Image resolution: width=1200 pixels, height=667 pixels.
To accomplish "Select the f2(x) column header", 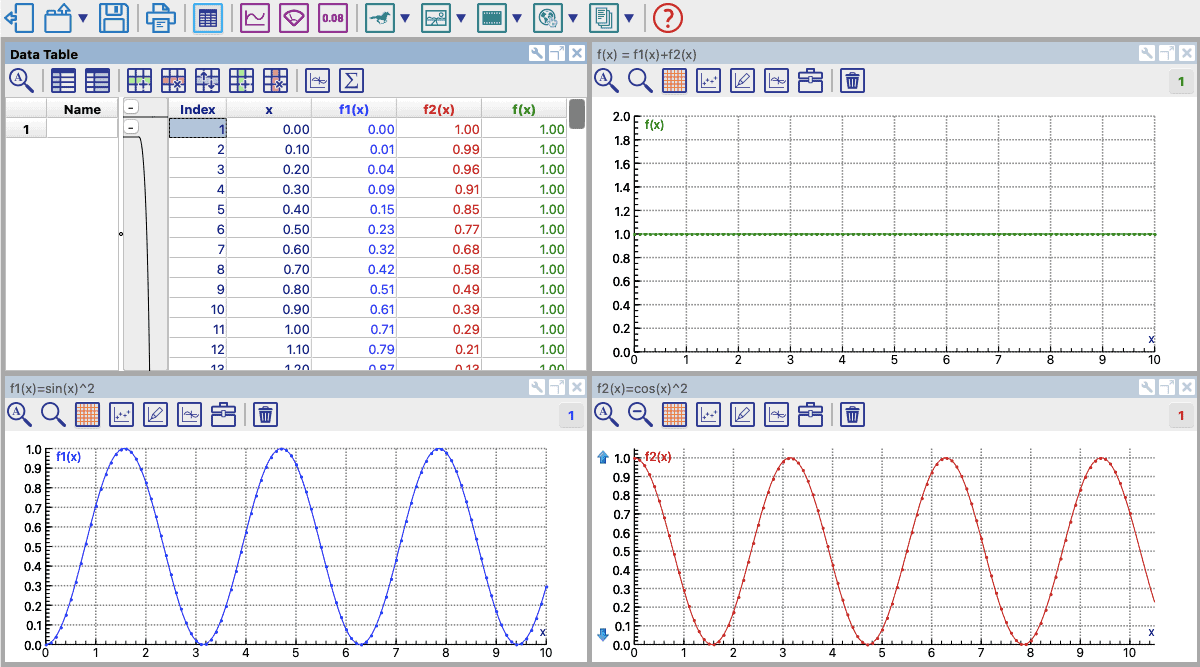I will (x=439, y=109).
